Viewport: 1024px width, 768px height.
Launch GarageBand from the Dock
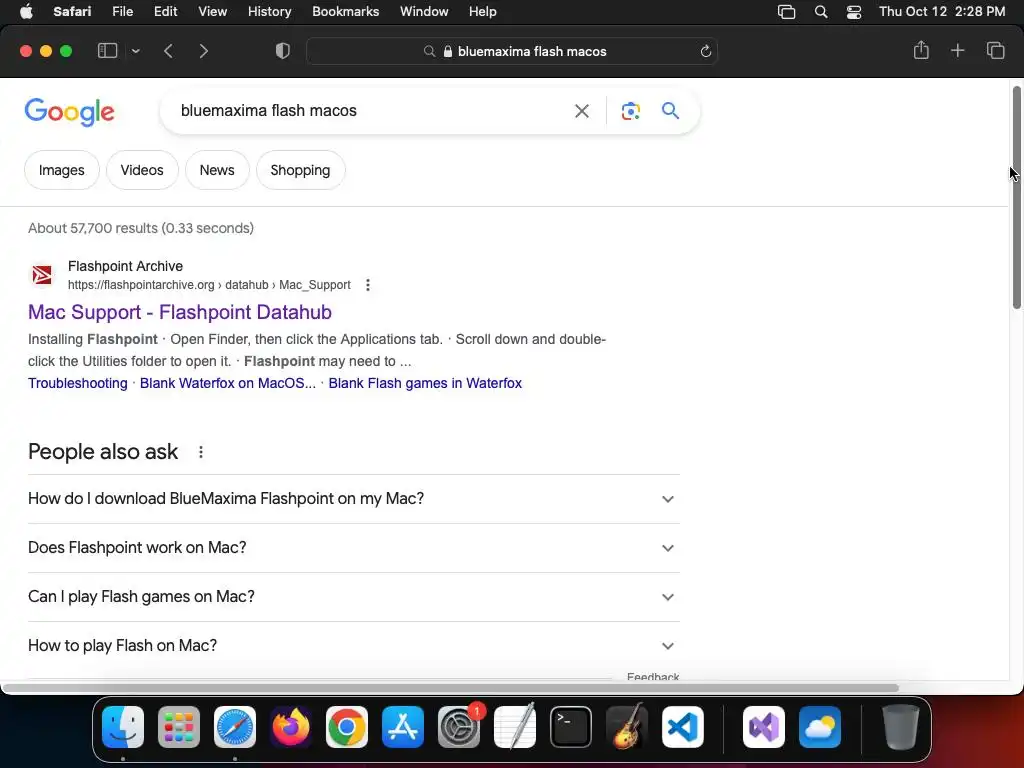click(627, 727)
